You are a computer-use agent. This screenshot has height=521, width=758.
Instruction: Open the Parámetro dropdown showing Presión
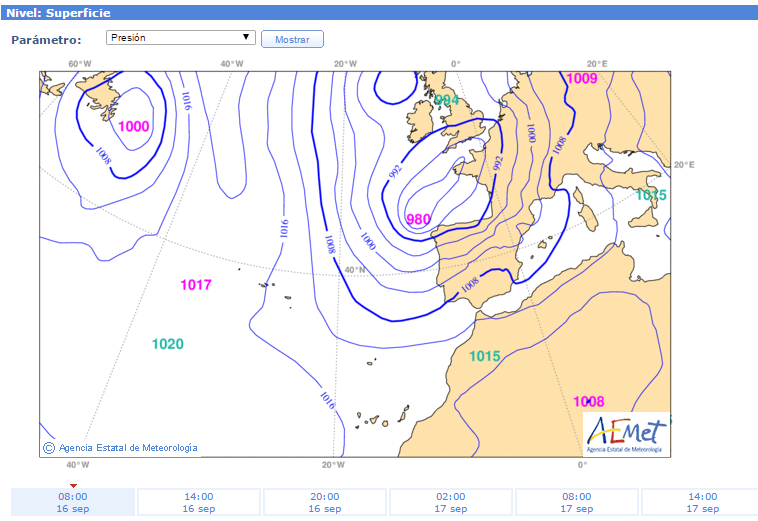(181, 38)
